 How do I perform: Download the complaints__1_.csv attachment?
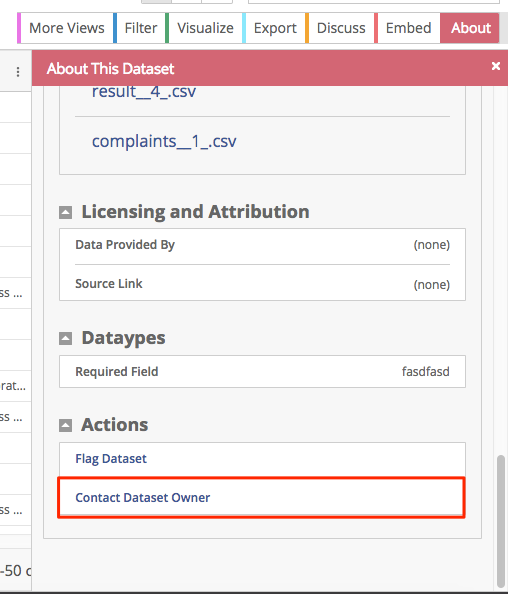(x=164, y=141)
